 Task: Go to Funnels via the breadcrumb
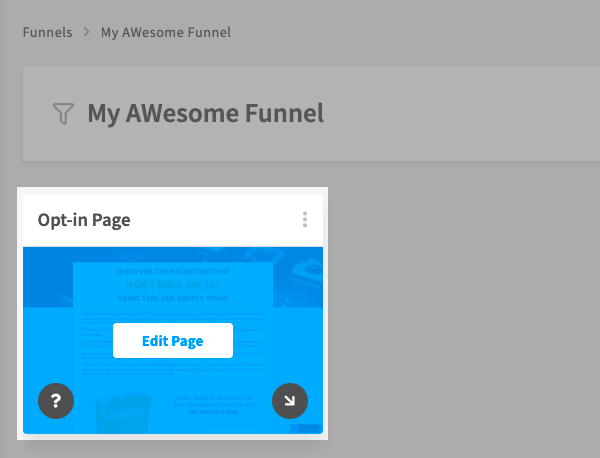48,32
